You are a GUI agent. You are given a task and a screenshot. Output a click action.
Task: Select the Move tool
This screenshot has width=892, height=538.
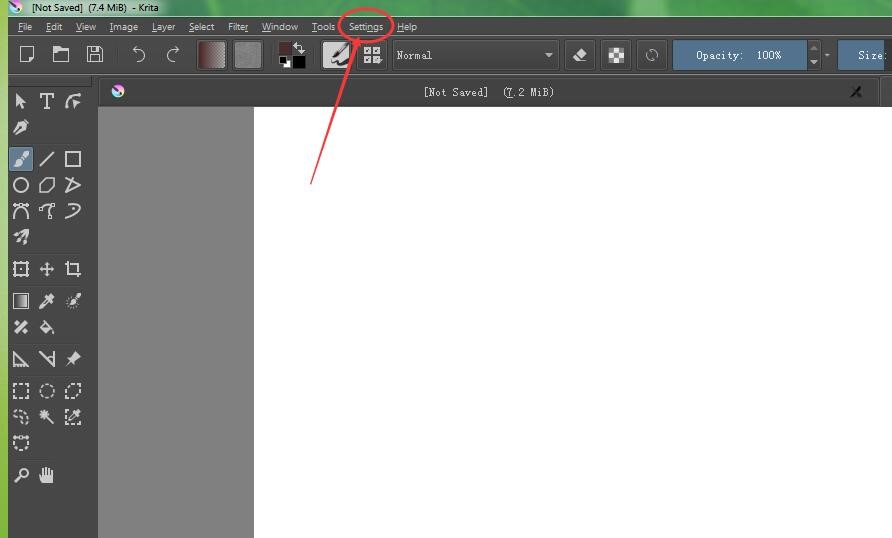[47, 269]
